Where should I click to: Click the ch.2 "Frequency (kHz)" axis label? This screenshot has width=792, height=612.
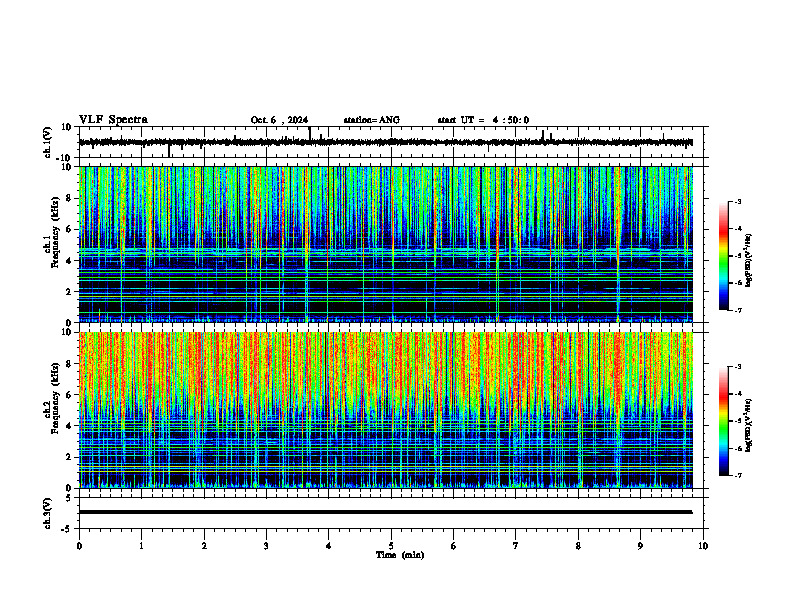[x=55, y=398]
